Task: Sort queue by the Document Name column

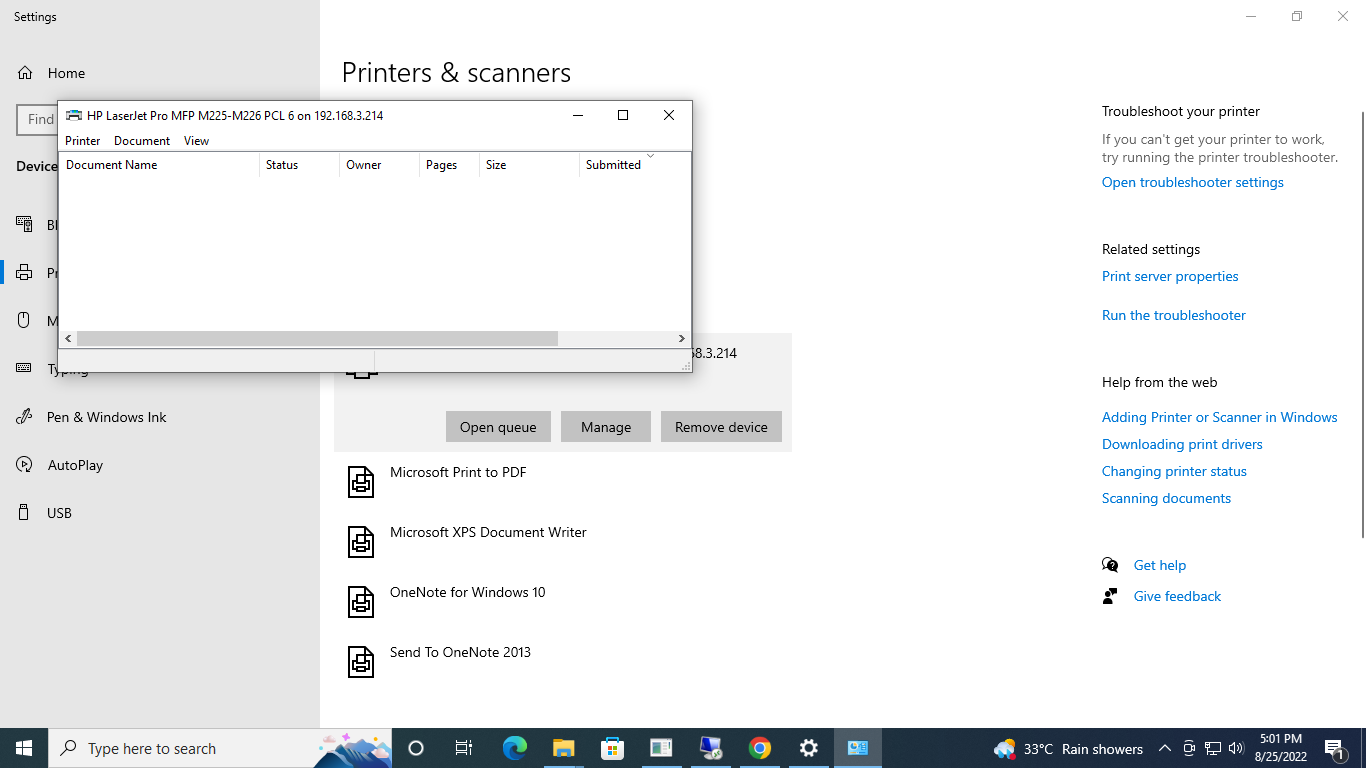Action: (x=160, y=165)
